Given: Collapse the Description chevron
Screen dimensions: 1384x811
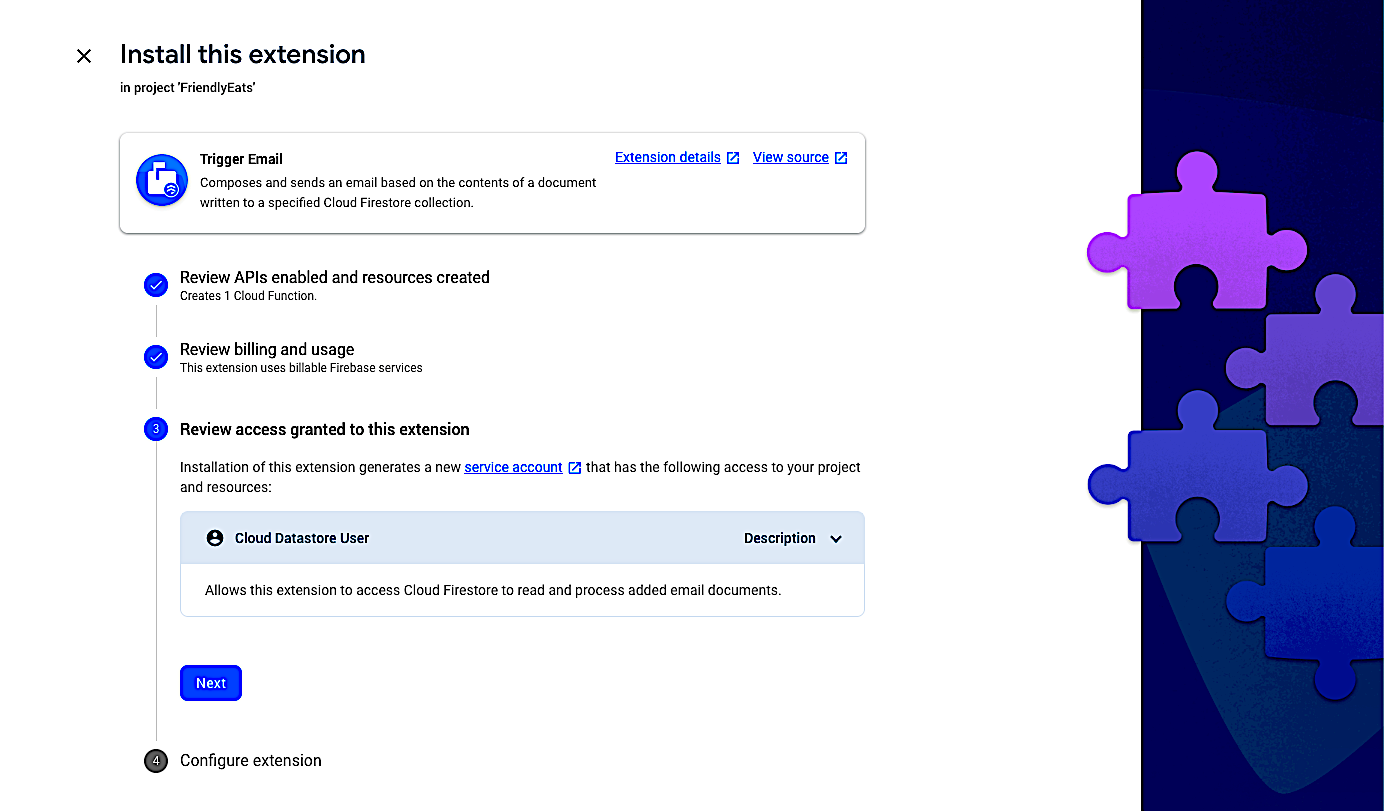Looking at the screenshot, I should pyautogui.click(x=836, y=539).
